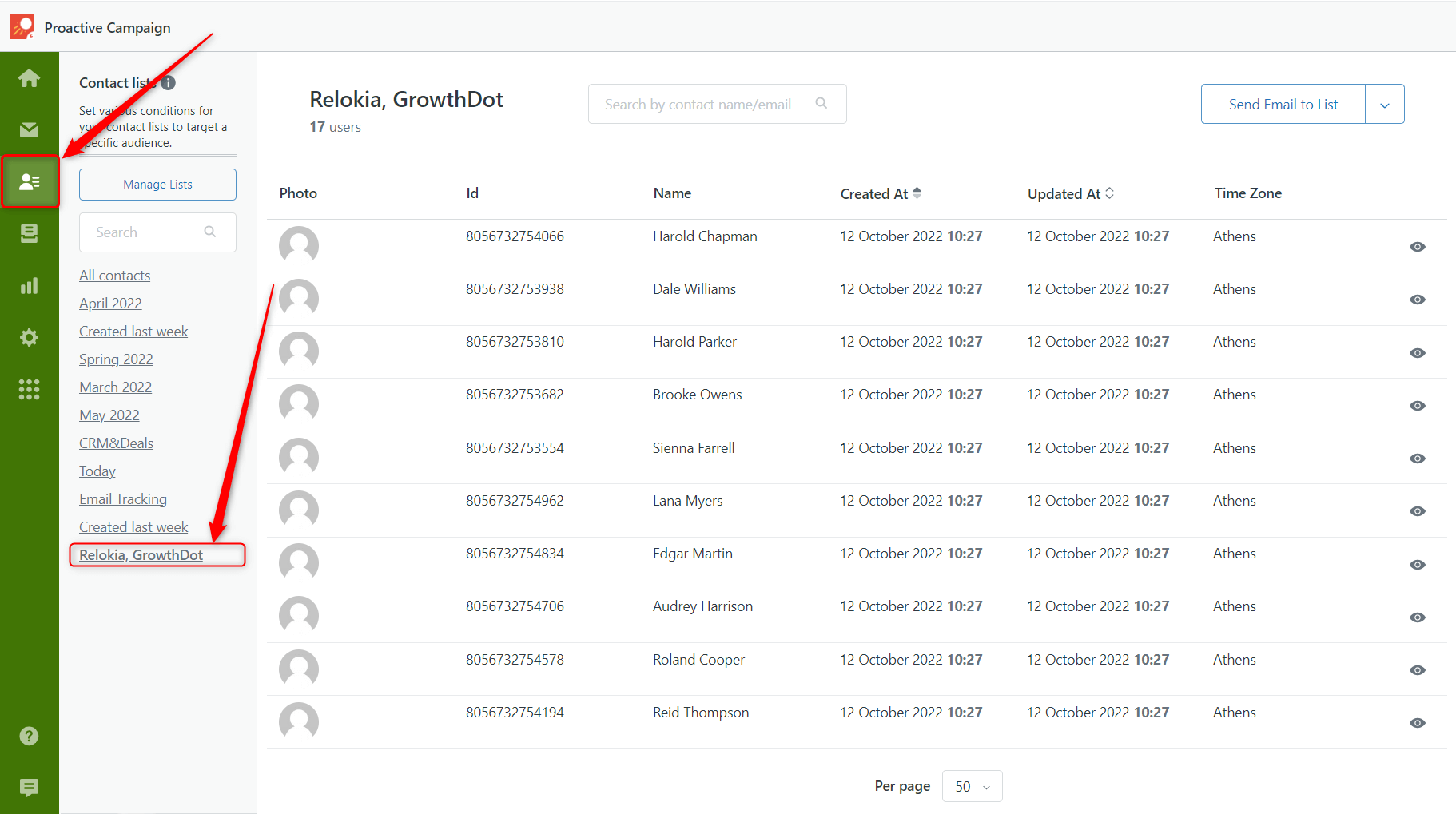The image size is (1456, 814).
Task: Open the Email Tracking list
Action: (x=122, y=498)
